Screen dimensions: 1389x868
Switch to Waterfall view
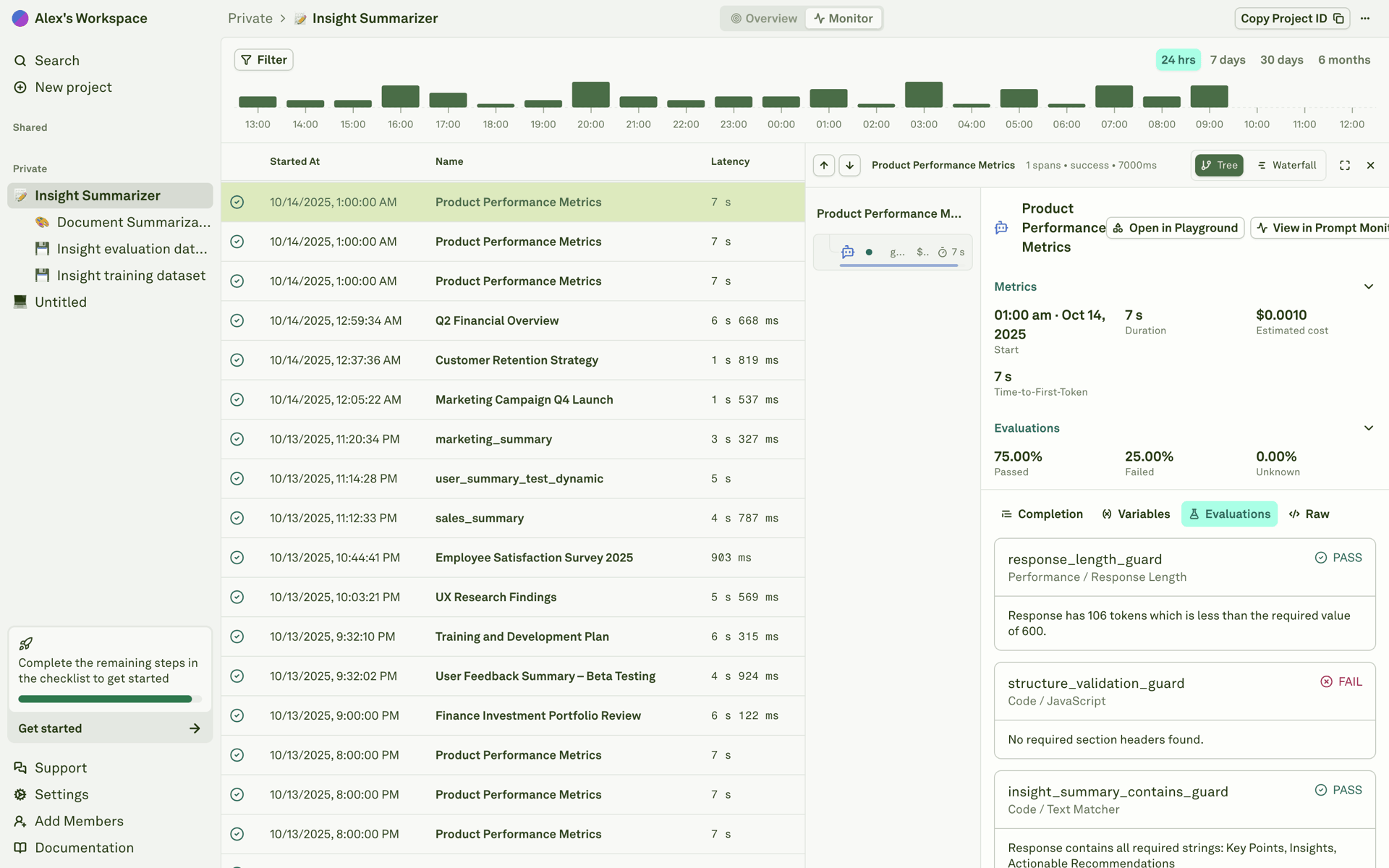pyautogui.click(x=1286, y=165)
